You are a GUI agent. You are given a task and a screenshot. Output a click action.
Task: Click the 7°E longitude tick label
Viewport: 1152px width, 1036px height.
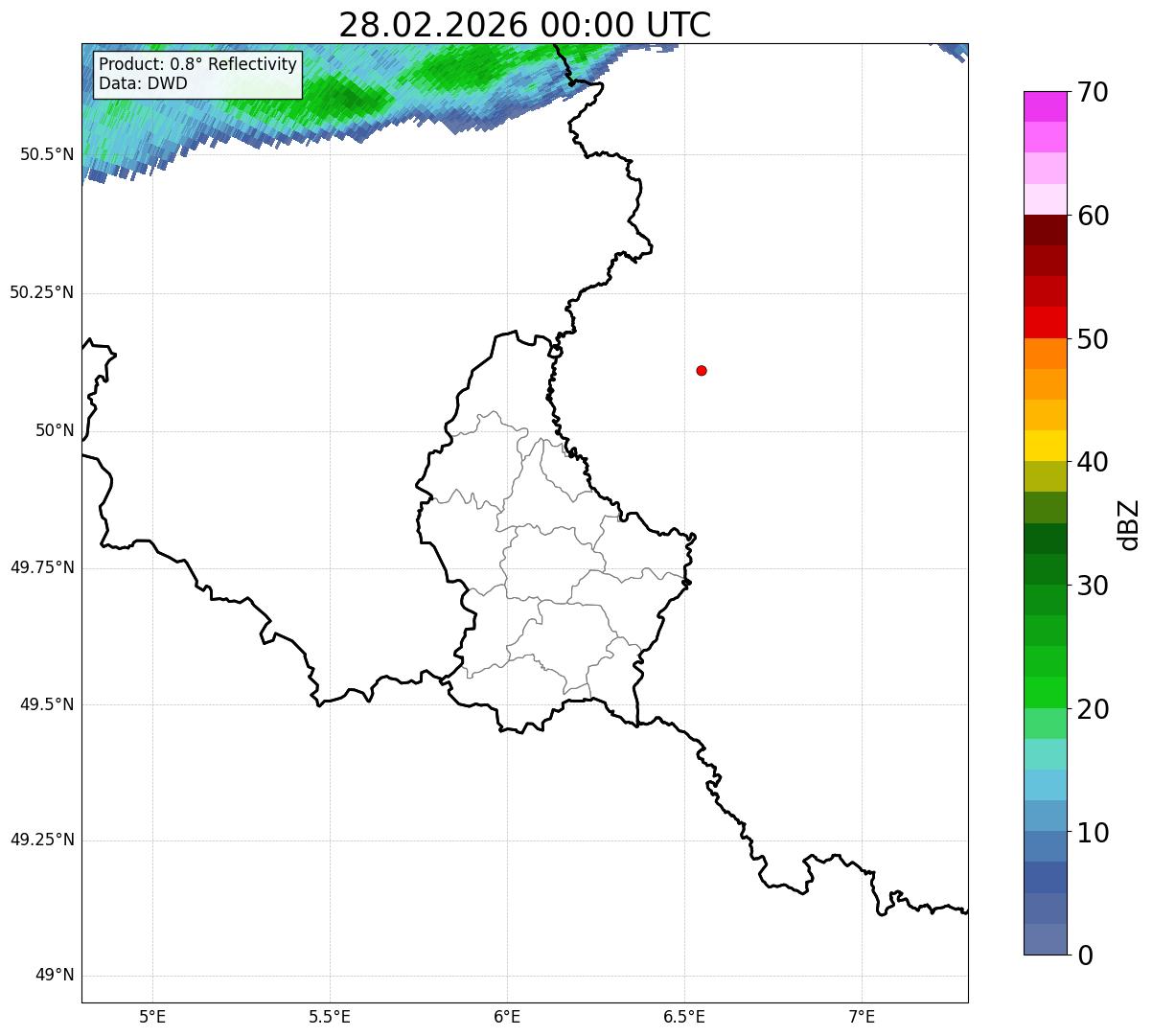863,1016
